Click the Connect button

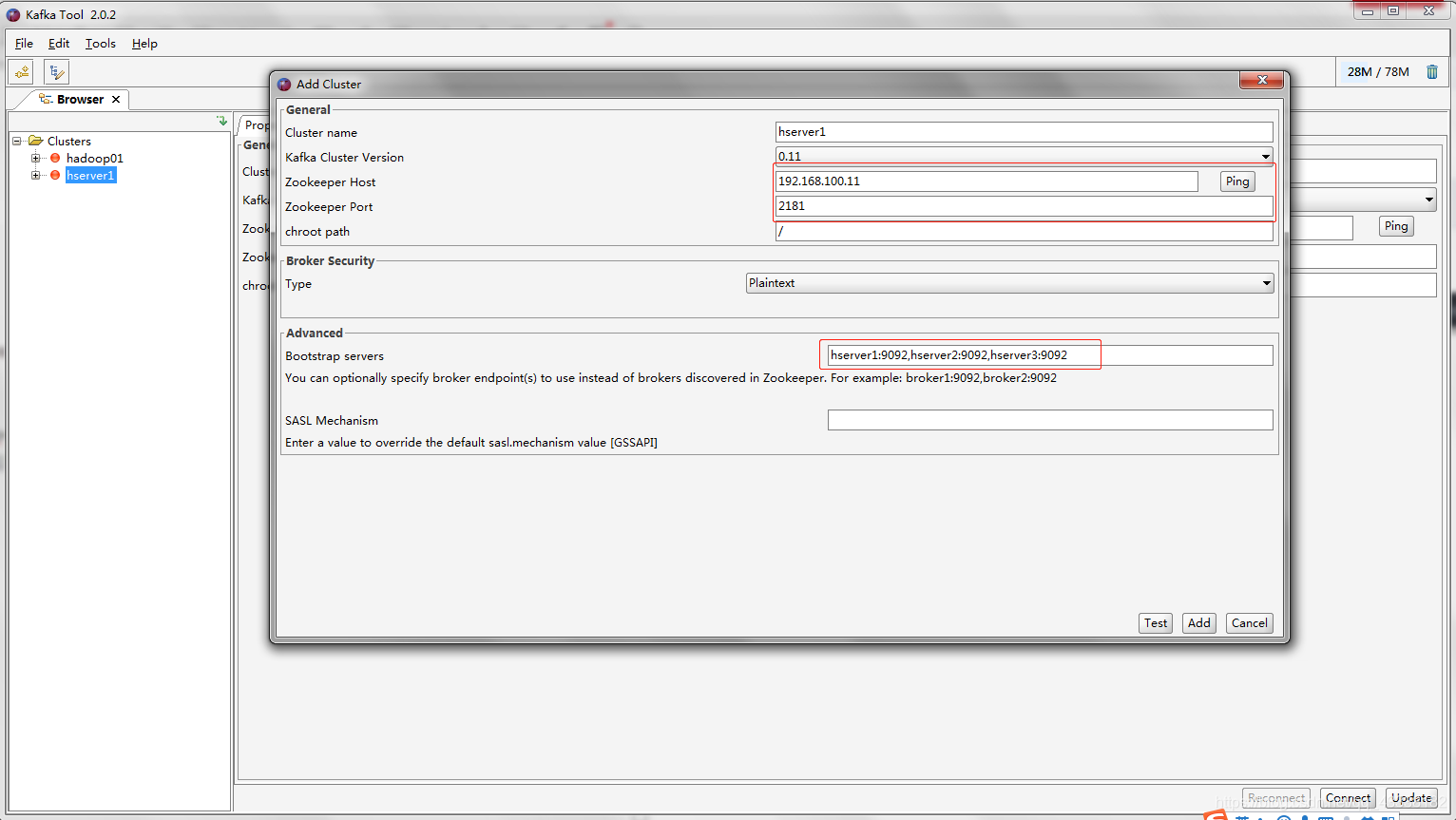click(1348, 798)
